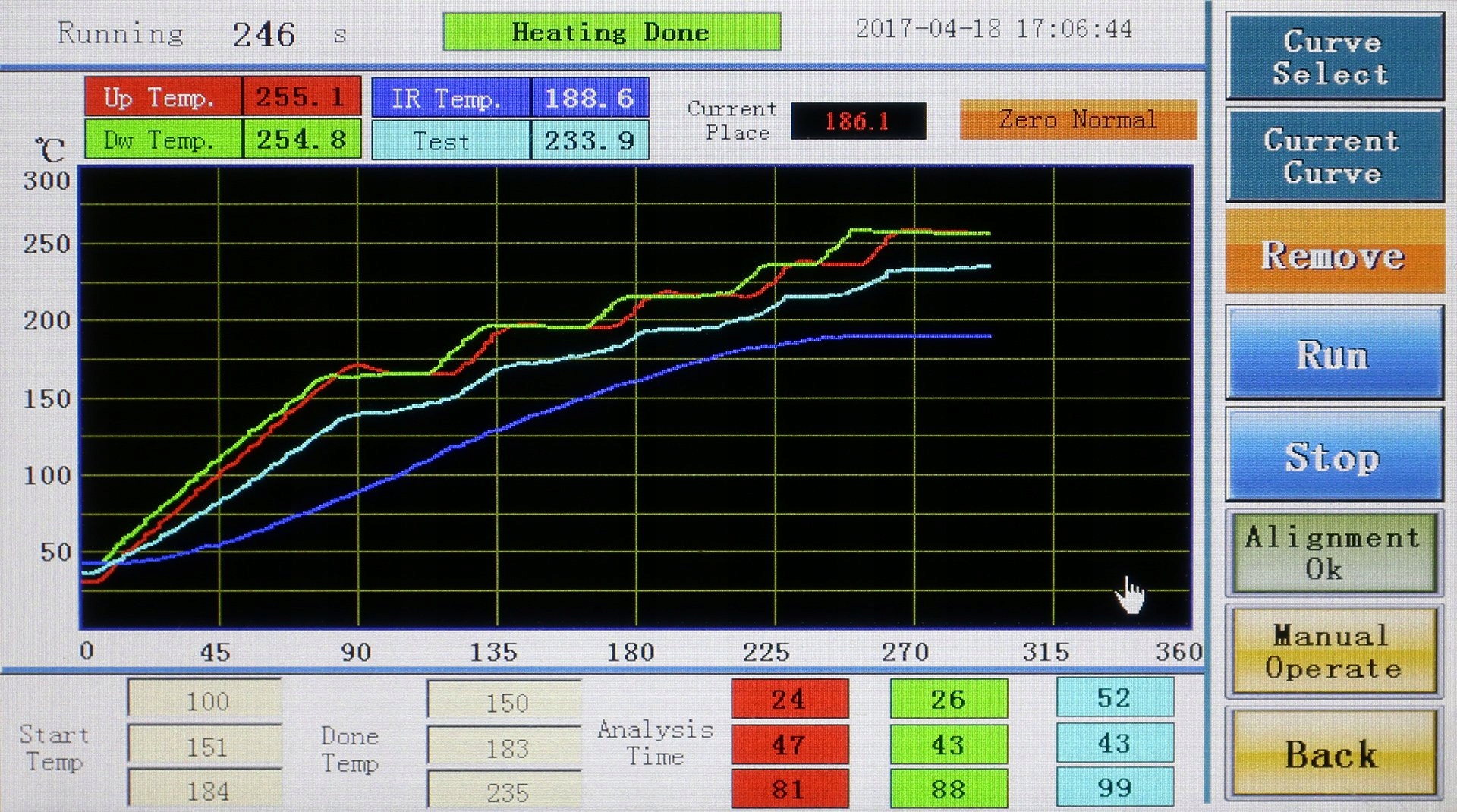Stop the heating process
The width and height of the screenshot is (1457, 812).
1334,455
